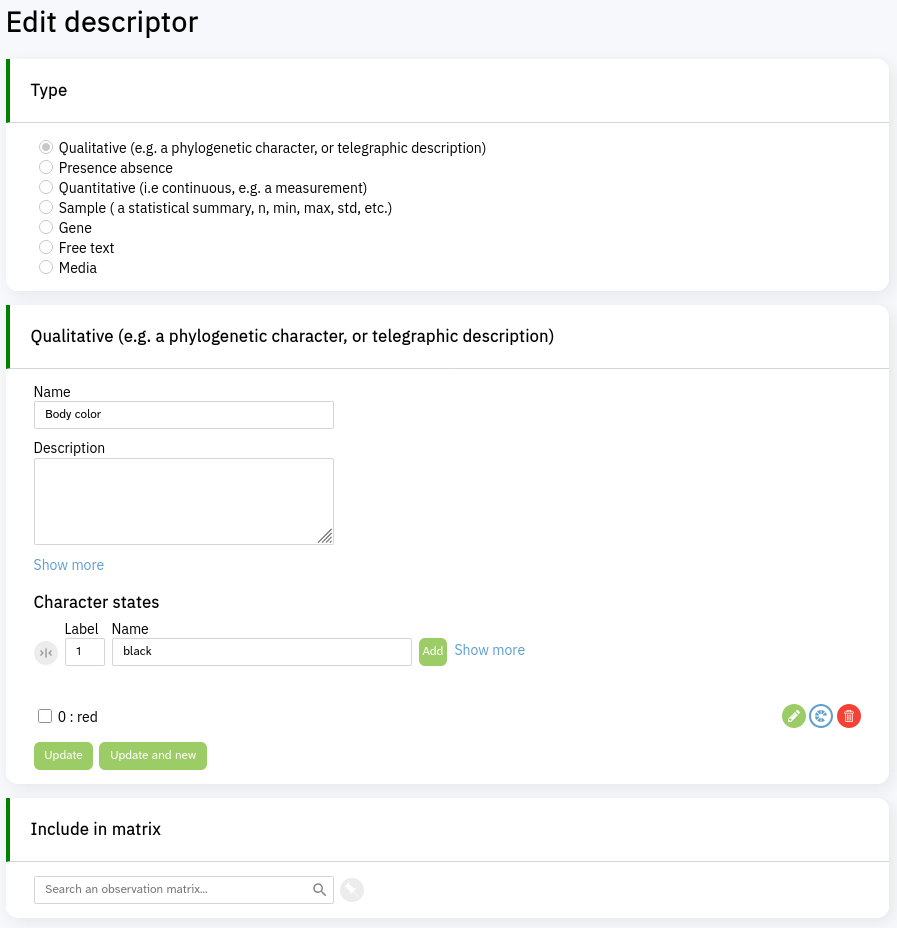Viewport: 897px width, 928px height.
Task: Select the Presence absence radio button
Action: click(x=46, y=168)
